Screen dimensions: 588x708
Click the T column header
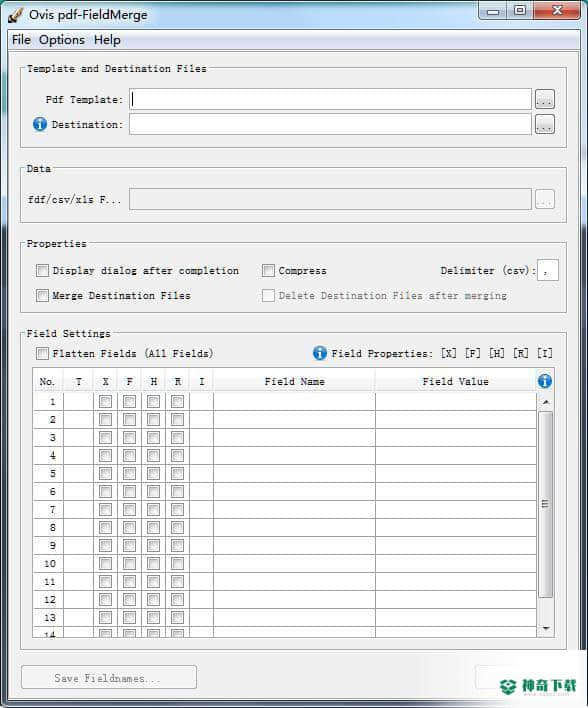coord(79,382)
